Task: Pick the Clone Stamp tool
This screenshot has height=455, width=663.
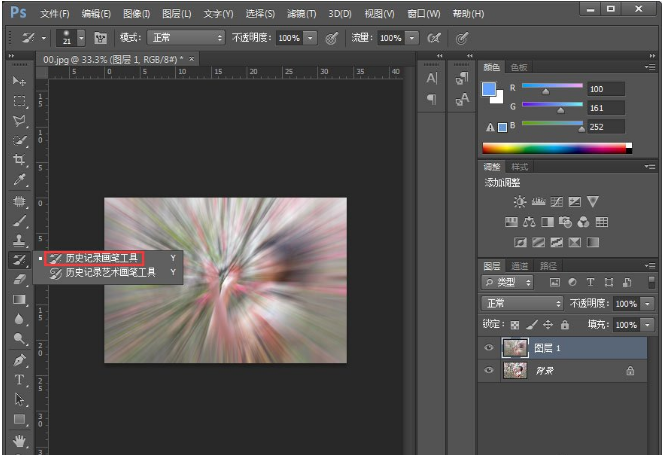Action: click(19, 240)
